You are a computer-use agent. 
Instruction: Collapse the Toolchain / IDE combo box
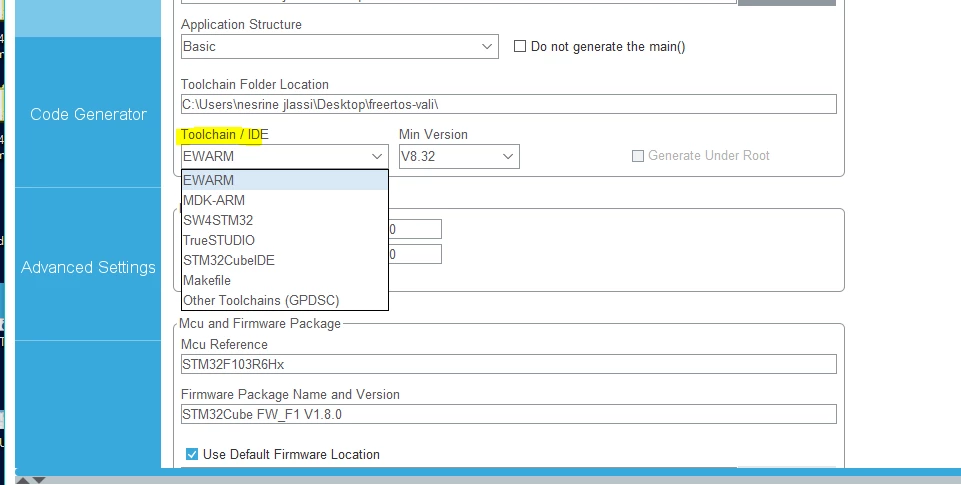point(284,156)
